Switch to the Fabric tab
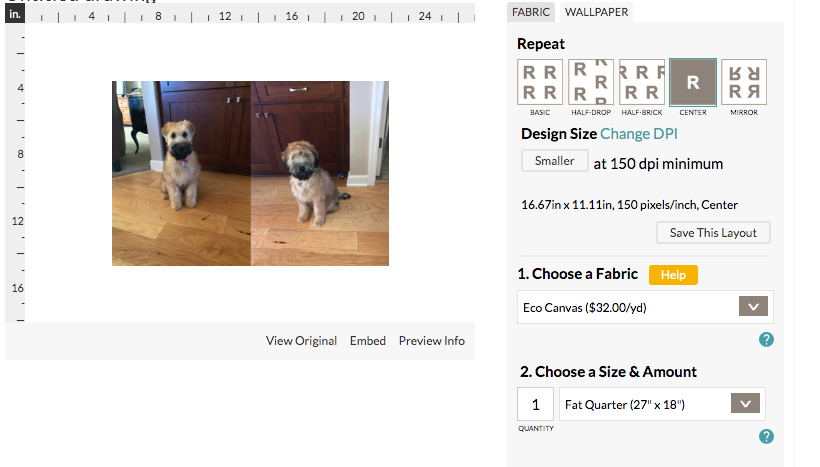 click(x=530, y=12)
